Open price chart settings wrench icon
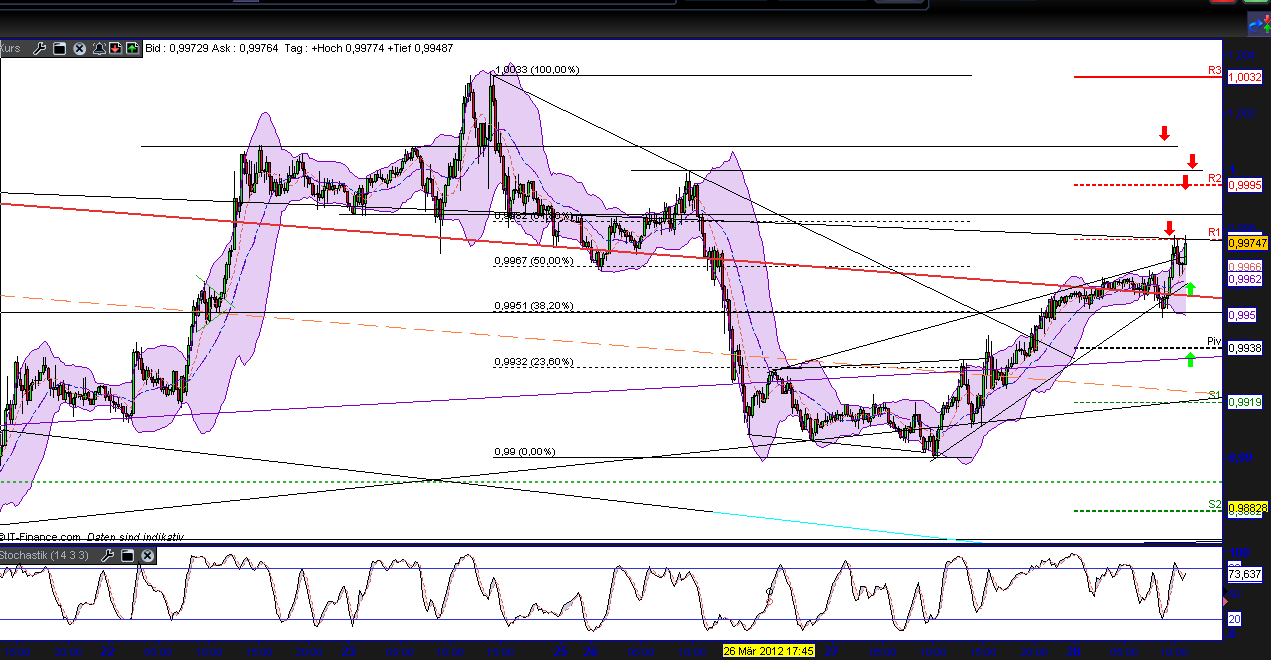Screen dimensions: 1271x660 40,47
